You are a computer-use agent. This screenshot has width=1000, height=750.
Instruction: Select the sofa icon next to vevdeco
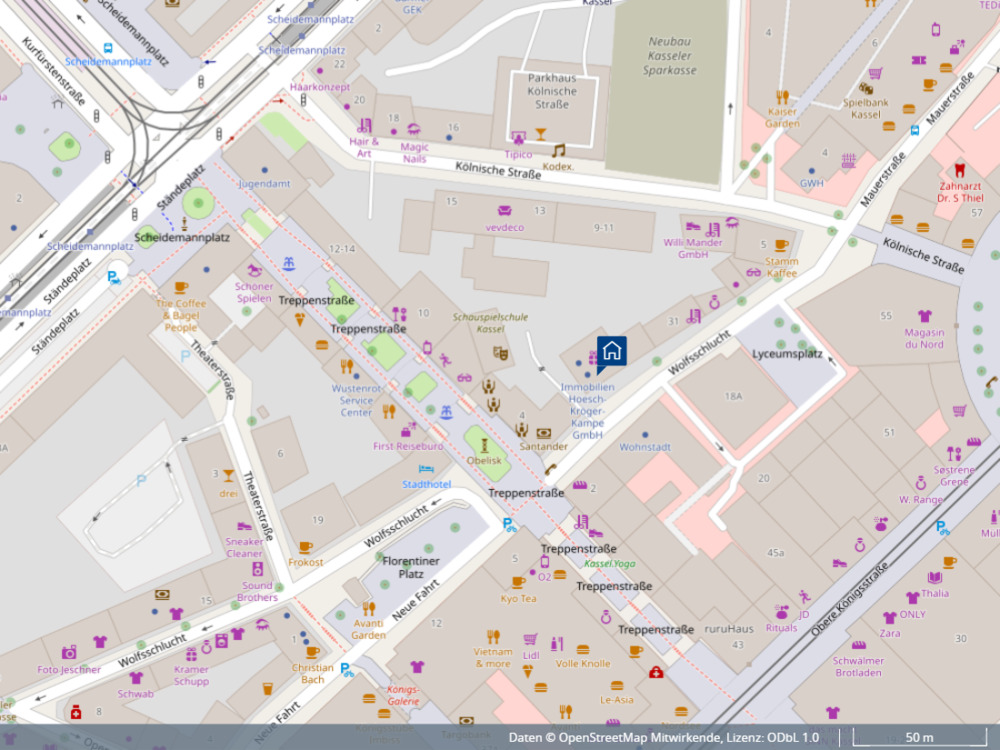[x=504, y=210]
